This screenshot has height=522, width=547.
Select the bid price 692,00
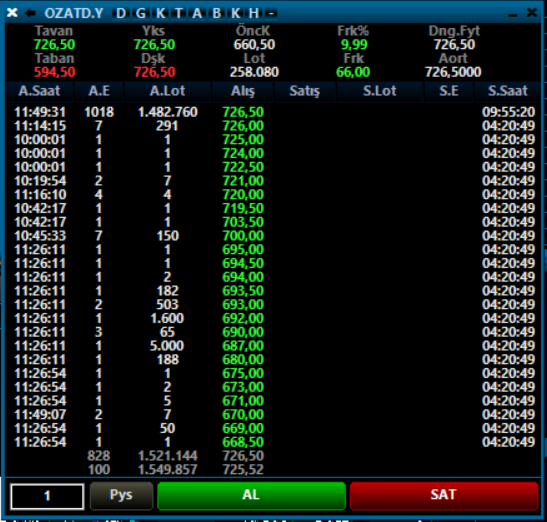[x=243, y=319]
